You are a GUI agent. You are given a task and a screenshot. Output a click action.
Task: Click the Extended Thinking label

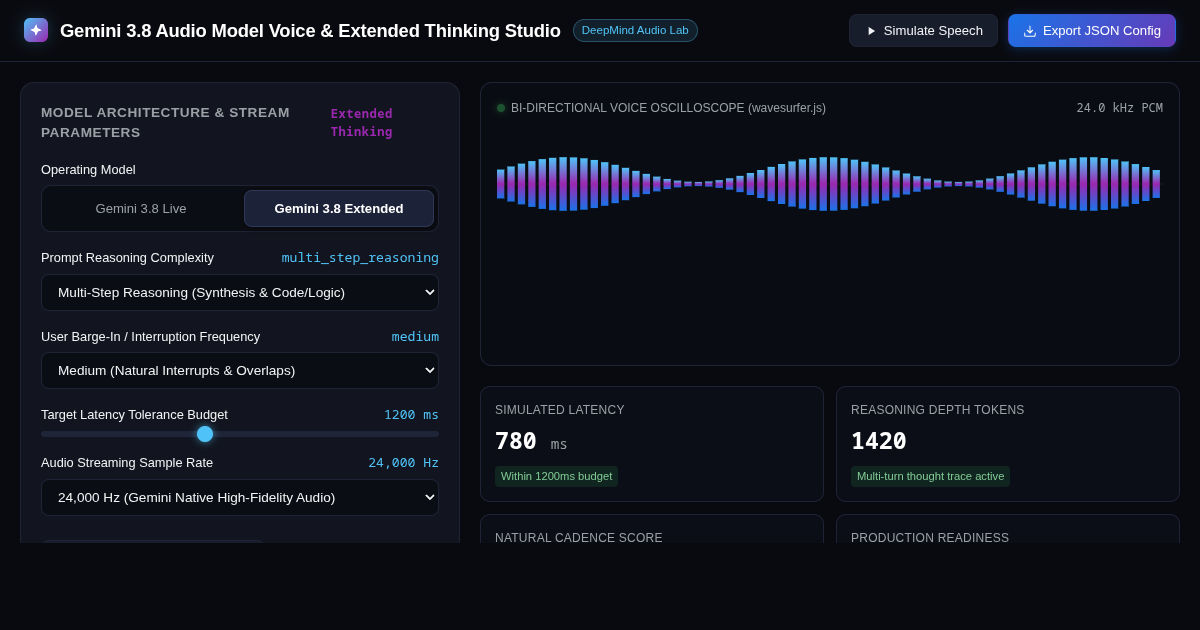coord(362,123)
